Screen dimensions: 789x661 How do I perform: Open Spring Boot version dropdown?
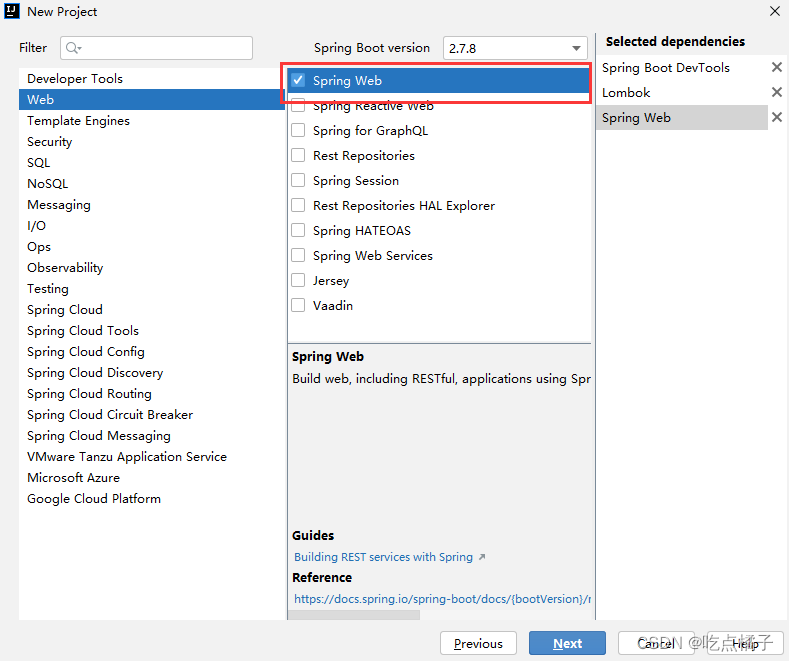tap(515, 48)
